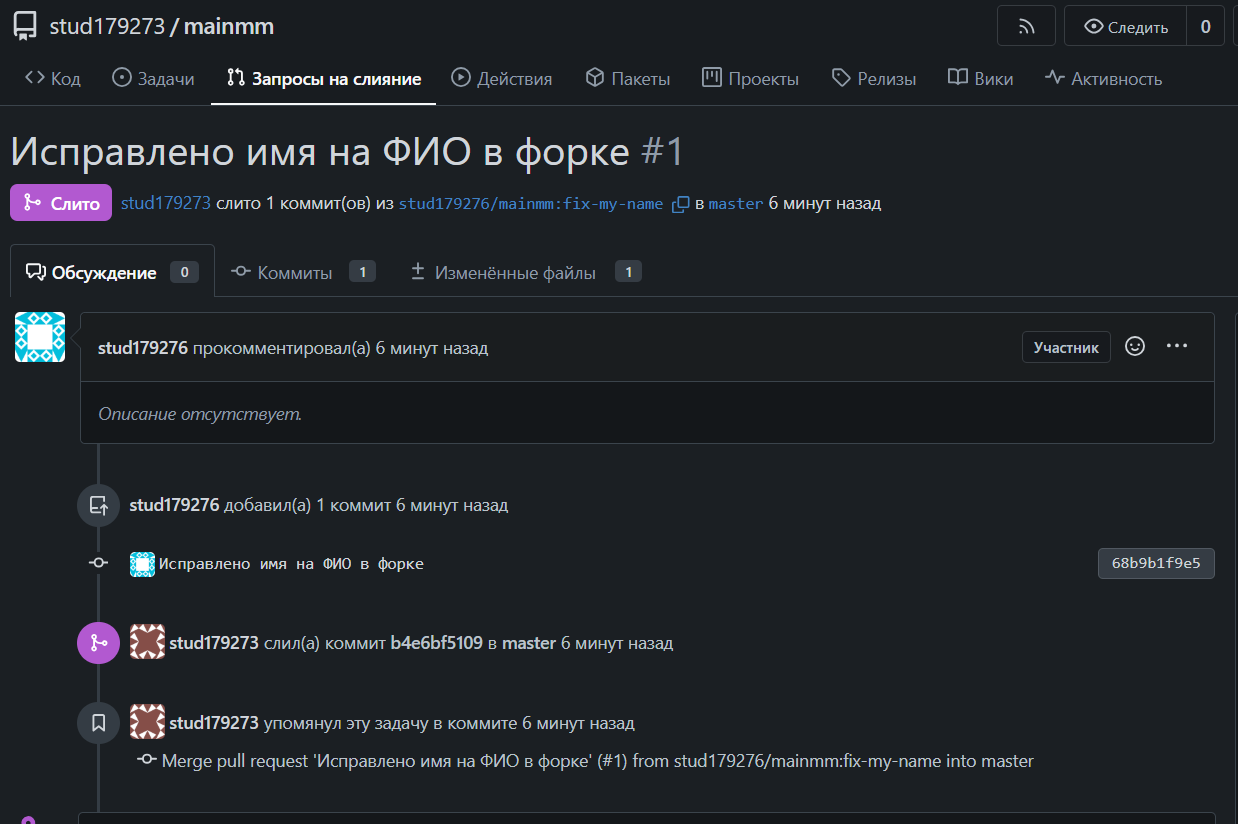Switch to the Задачи tab
Image resolution: width=1238 pixels, height=824 pixels.
click(153, 79)
